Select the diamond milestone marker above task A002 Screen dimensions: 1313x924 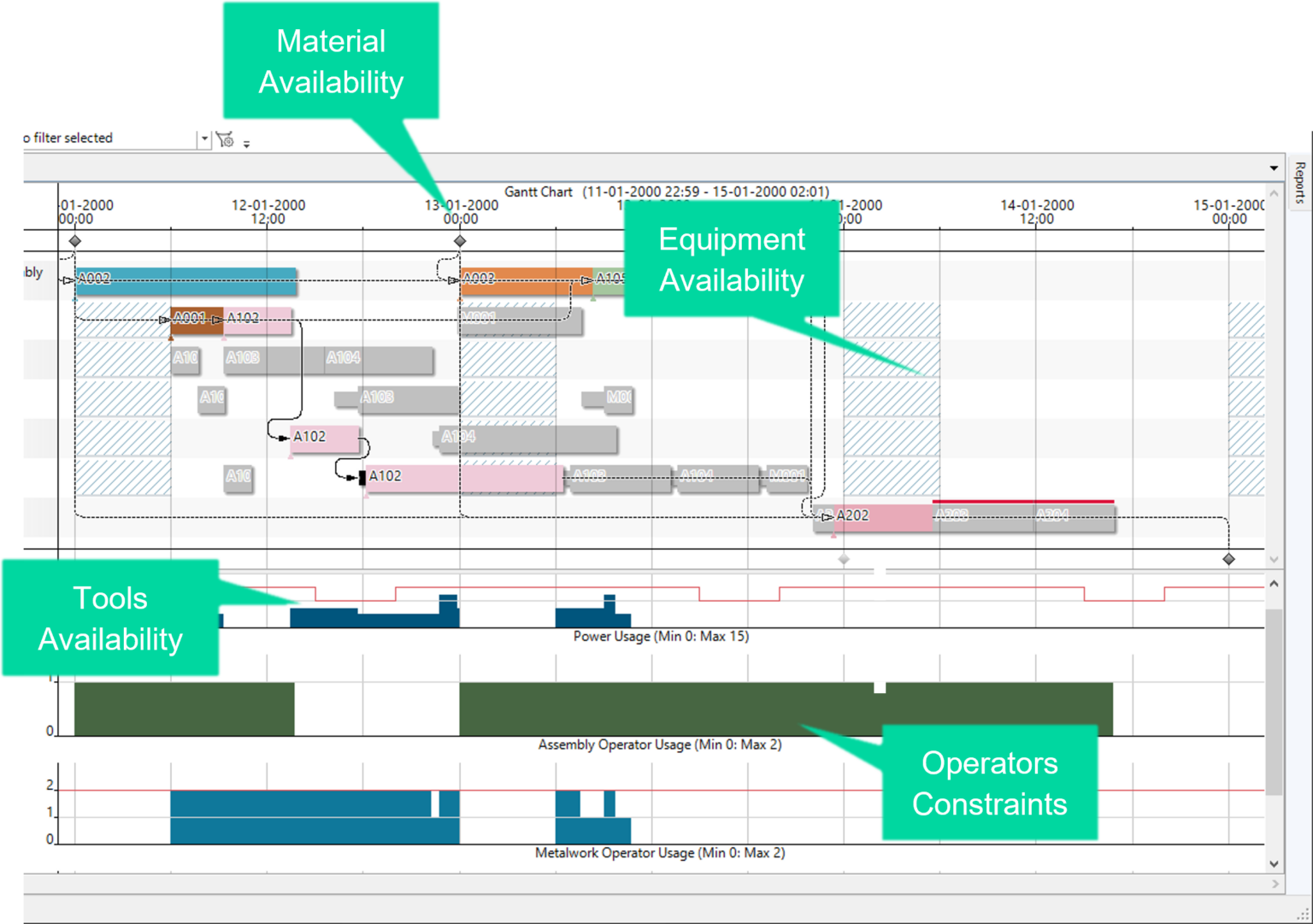point(74,241)
